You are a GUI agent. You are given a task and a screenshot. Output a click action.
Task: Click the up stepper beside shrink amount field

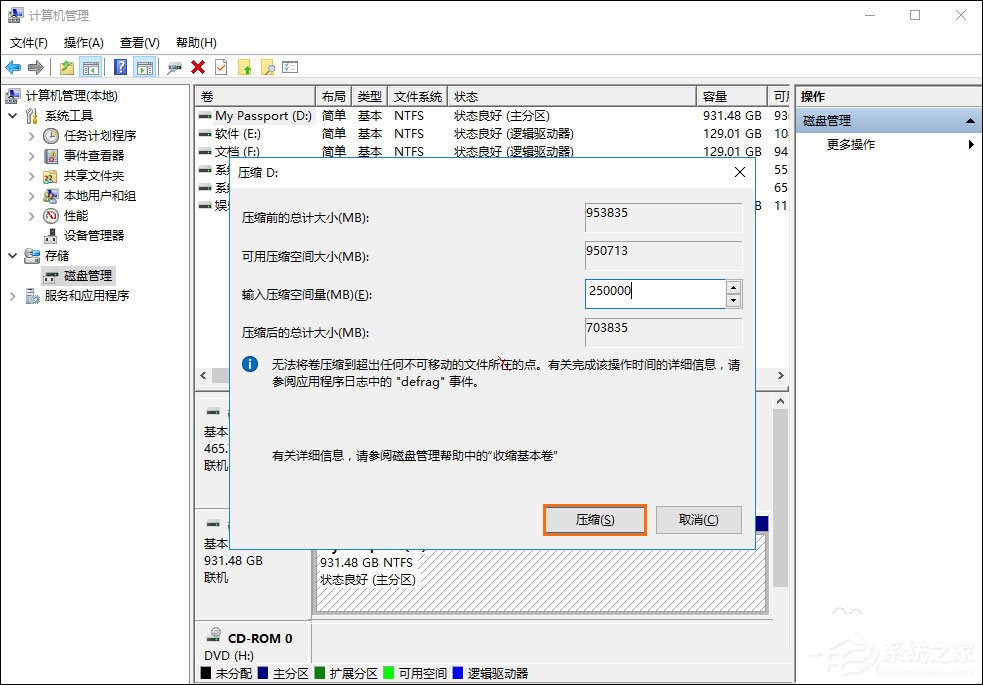click(x=733, y=285)
